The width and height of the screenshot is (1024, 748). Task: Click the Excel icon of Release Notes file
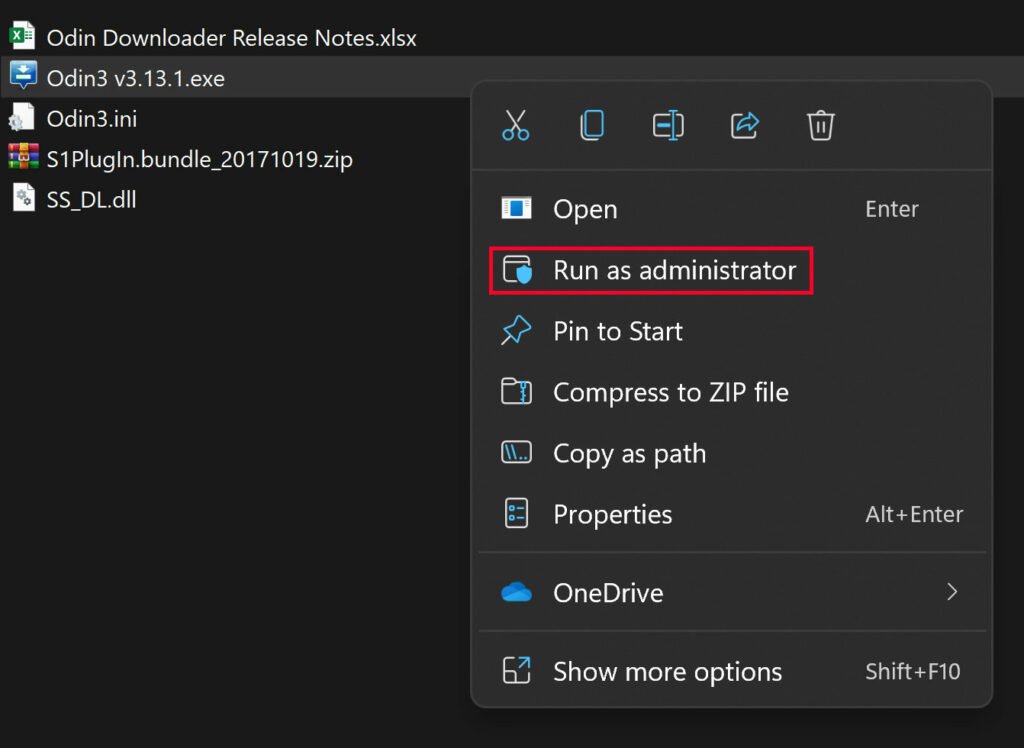[x=22, y=36]
